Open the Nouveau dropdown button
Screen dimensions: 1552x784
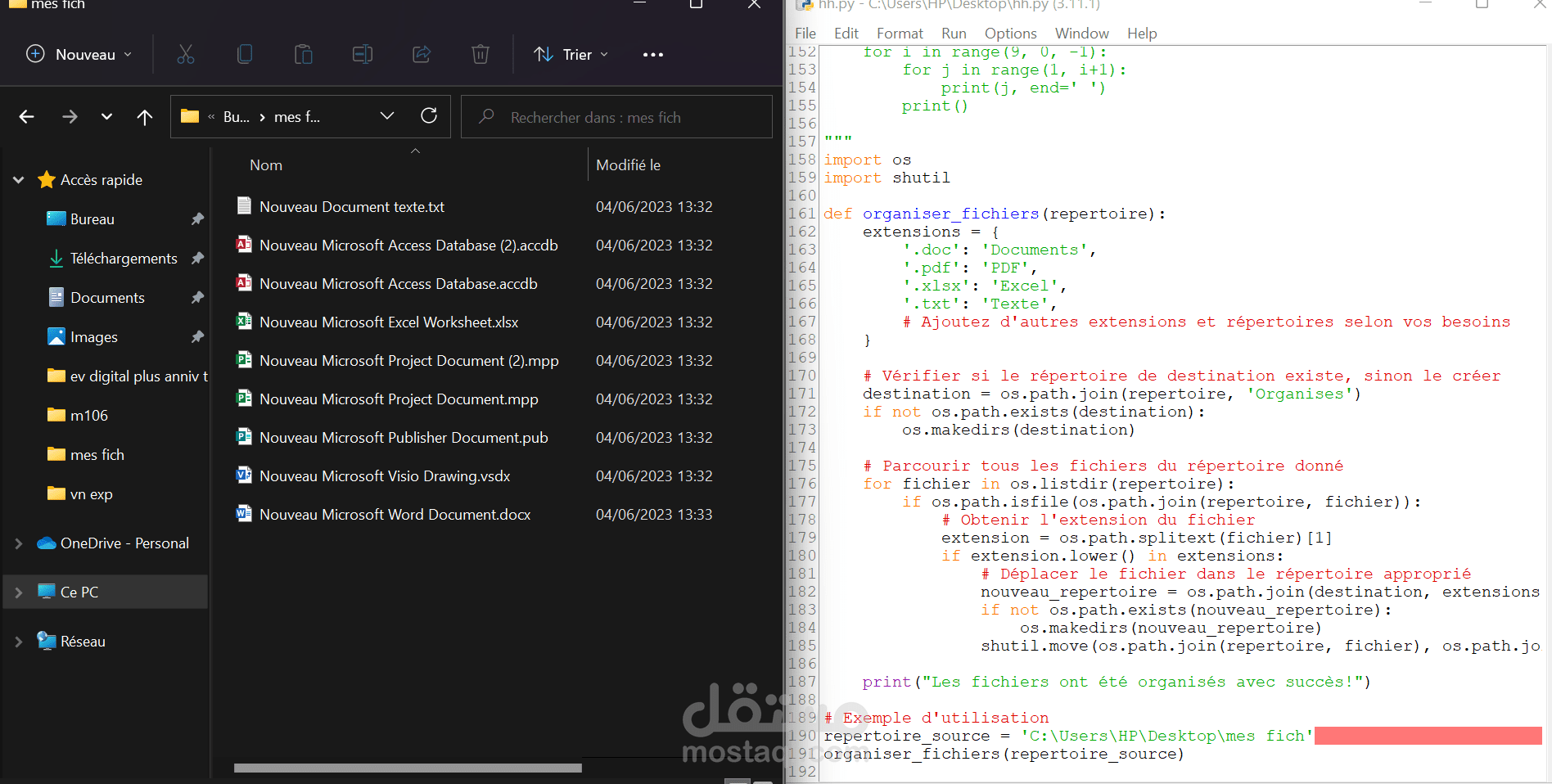79,55
